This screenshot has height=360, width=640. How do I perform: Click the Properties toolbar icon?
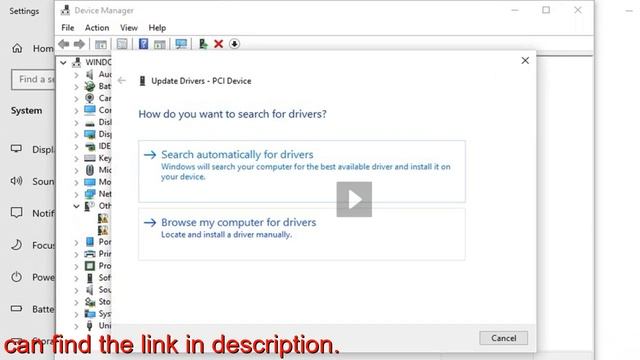pos(122,44)
